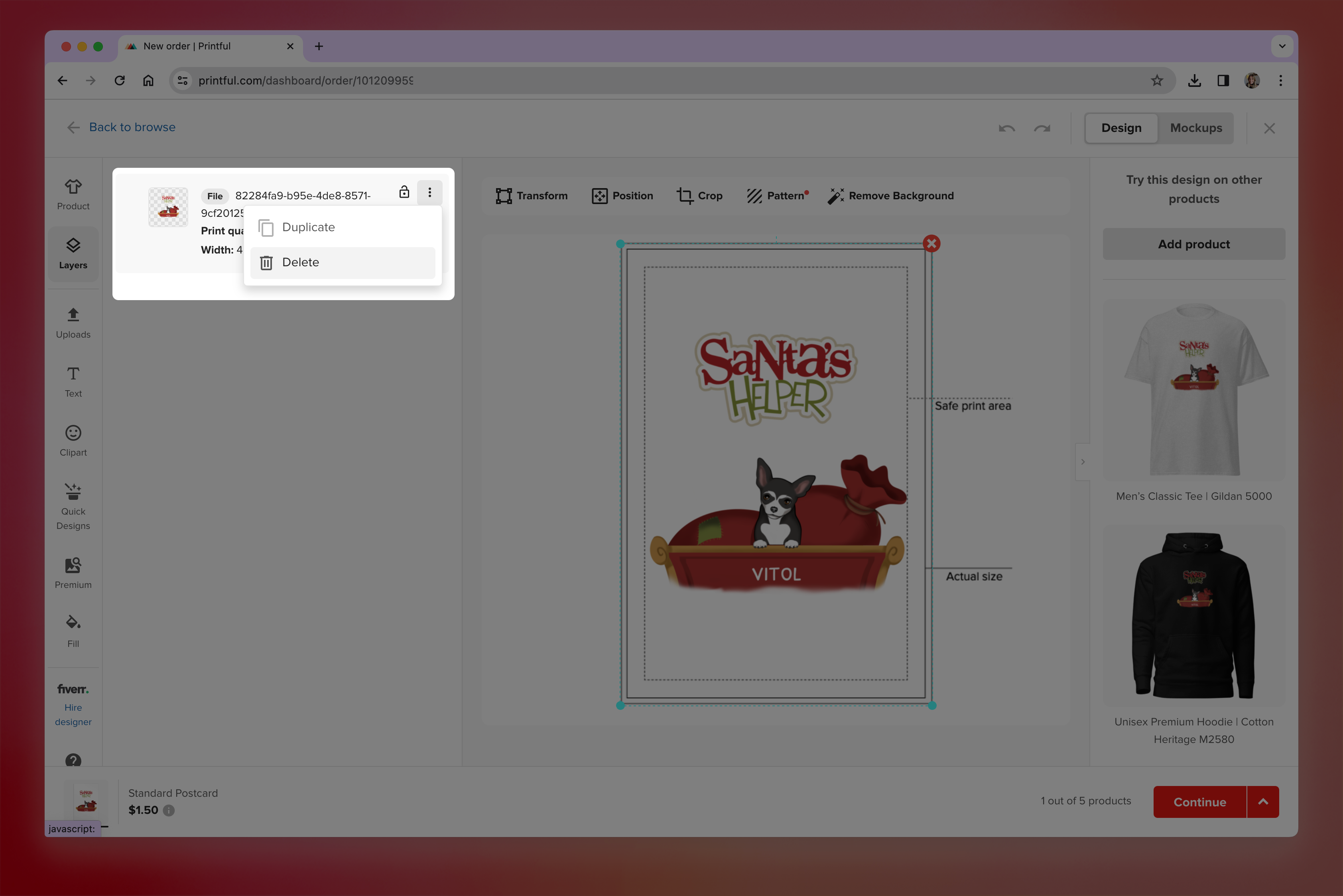Activate the Crop tool
This screenshot has height=896, width=1343.
(700, 195)
